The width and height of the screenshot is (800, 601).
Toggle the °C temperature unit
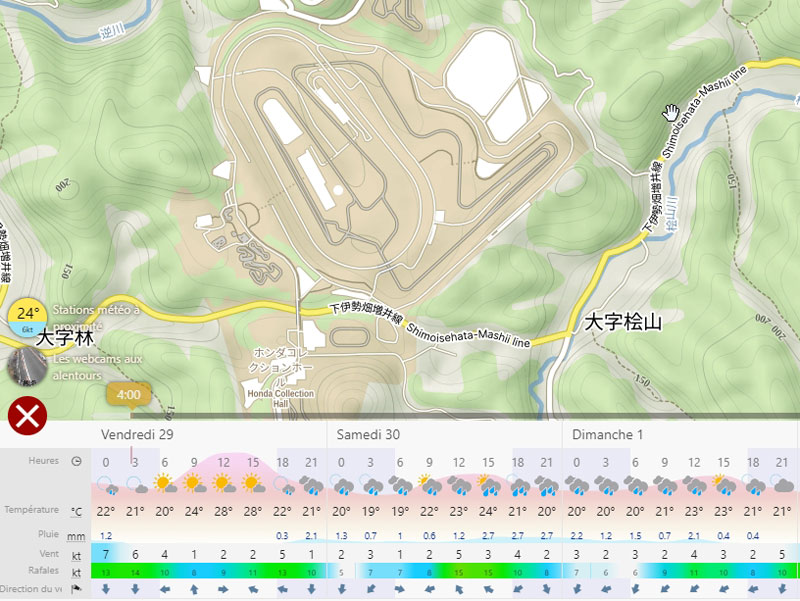[77, 511]
